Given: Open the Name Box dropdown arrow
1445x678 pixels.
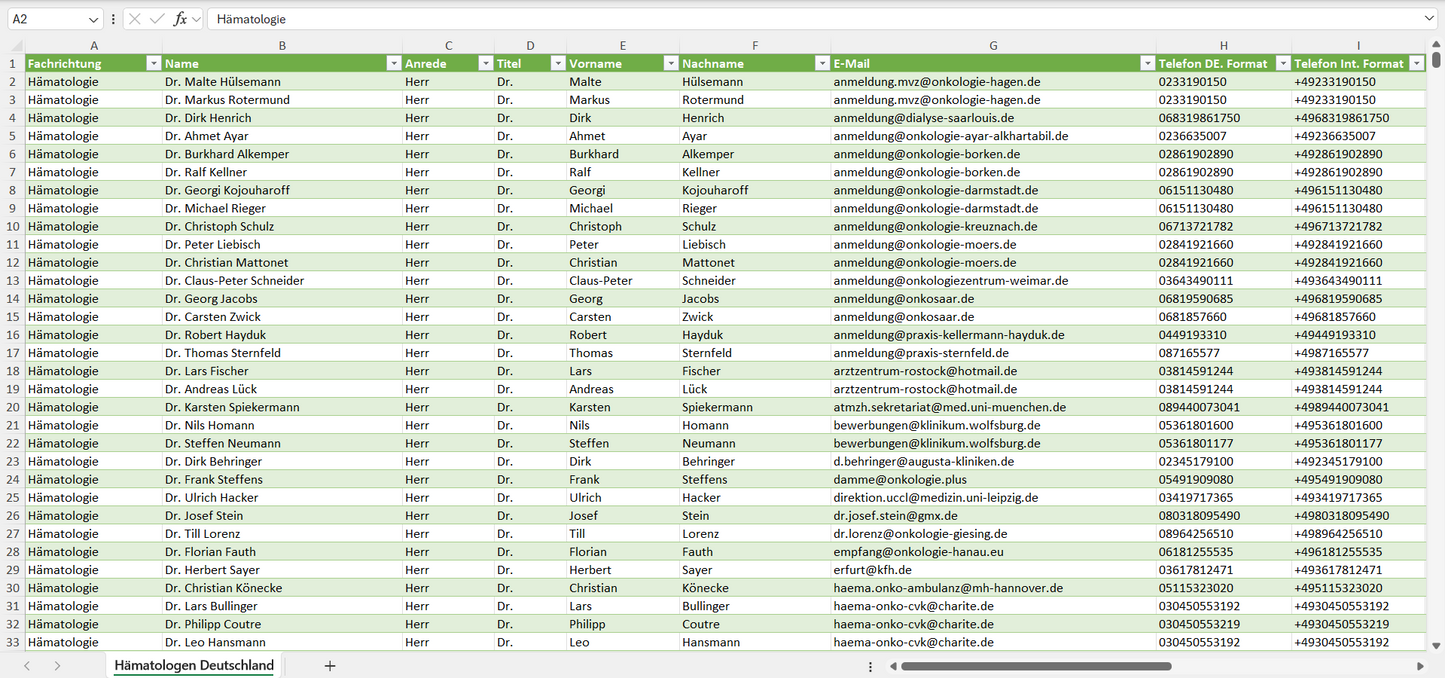Looking at the screenshot, I should coord(94,19).
